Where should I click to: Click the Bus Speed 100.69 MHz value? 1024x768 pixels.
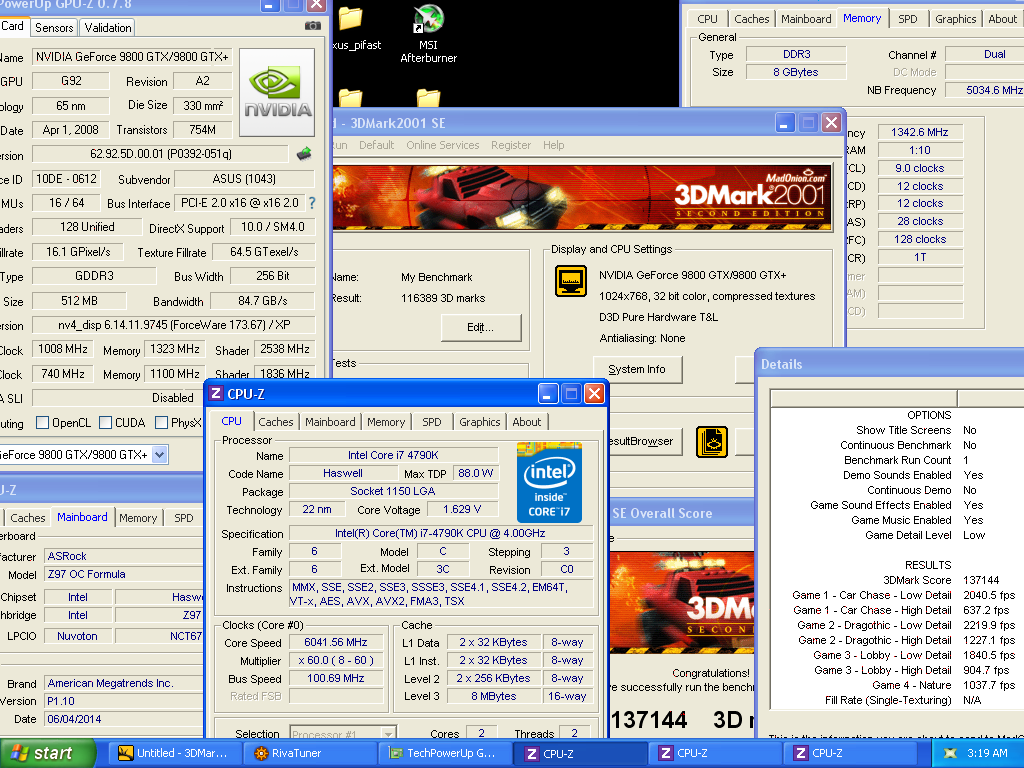click(x=336, y=679)
